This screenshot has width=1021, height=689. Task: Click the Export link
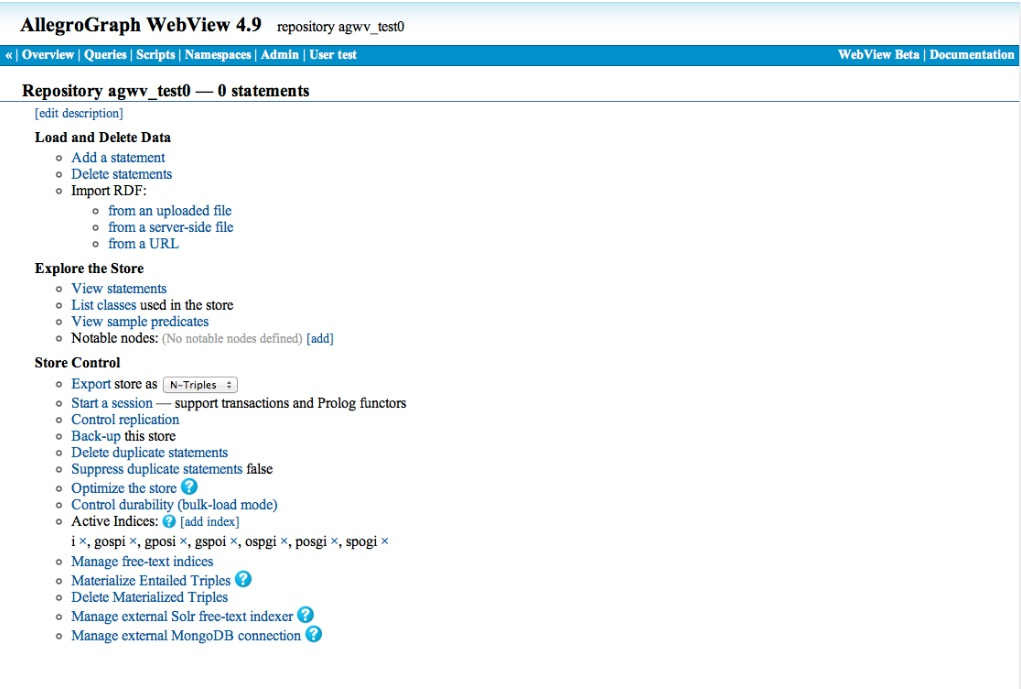91,384
